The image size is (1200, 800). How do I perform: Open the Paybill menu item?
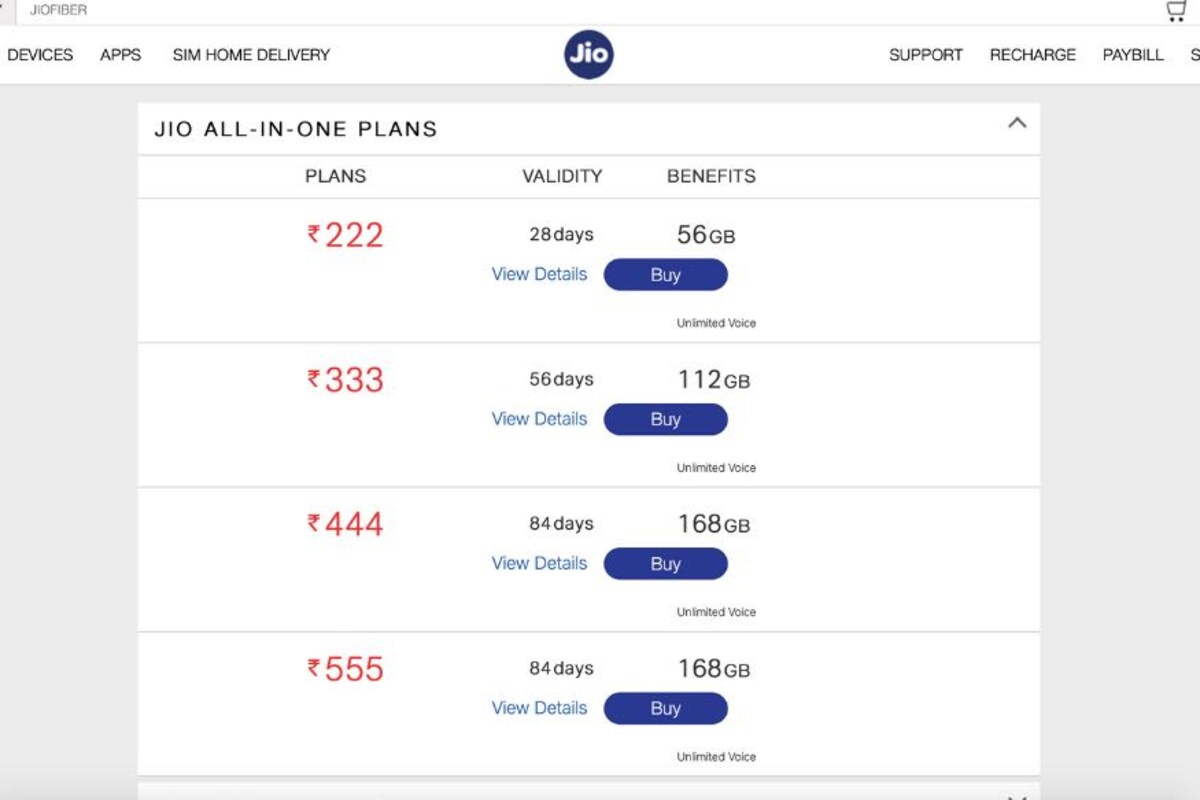pyautogui.click(x=1132, y=55)
